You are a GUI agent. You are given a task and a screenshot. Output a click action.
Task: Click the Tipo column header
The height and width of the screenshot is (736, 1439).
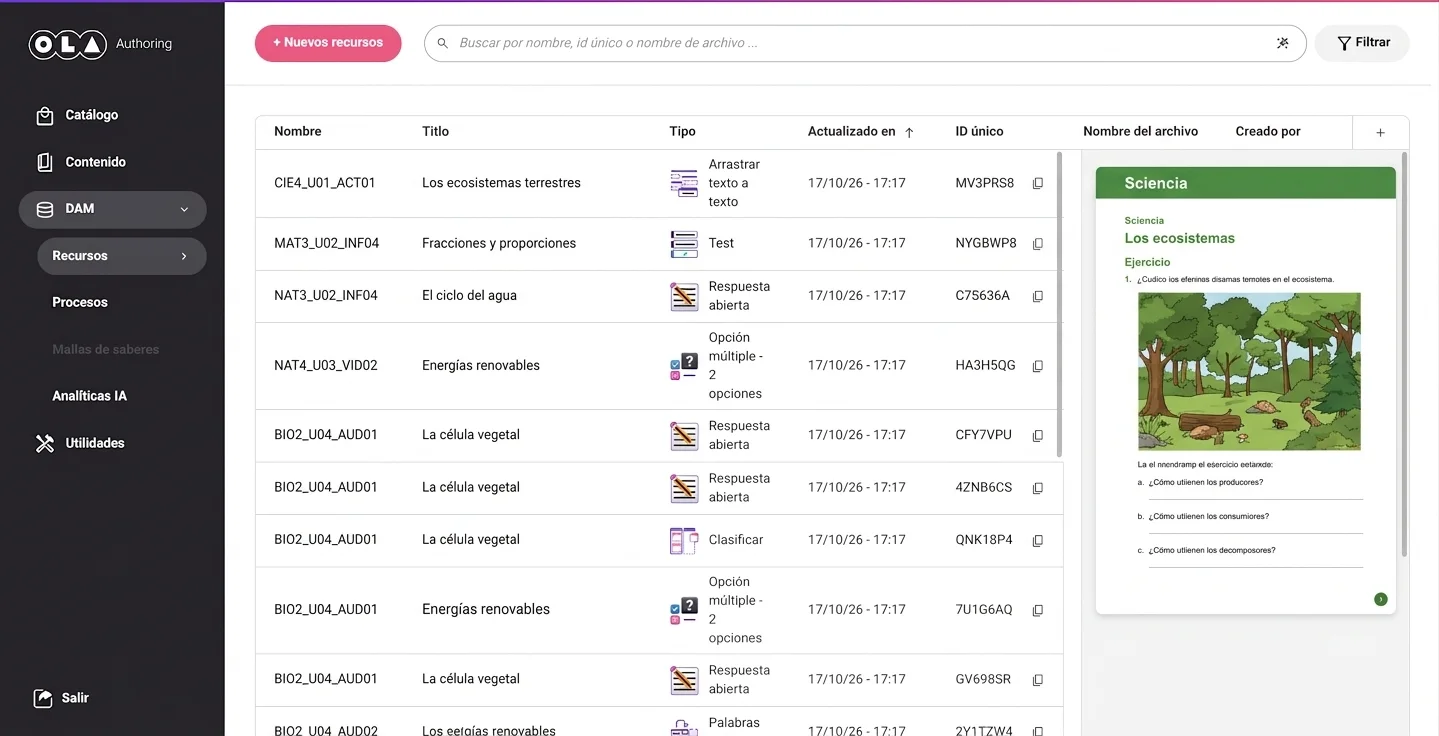pos(682,131)
